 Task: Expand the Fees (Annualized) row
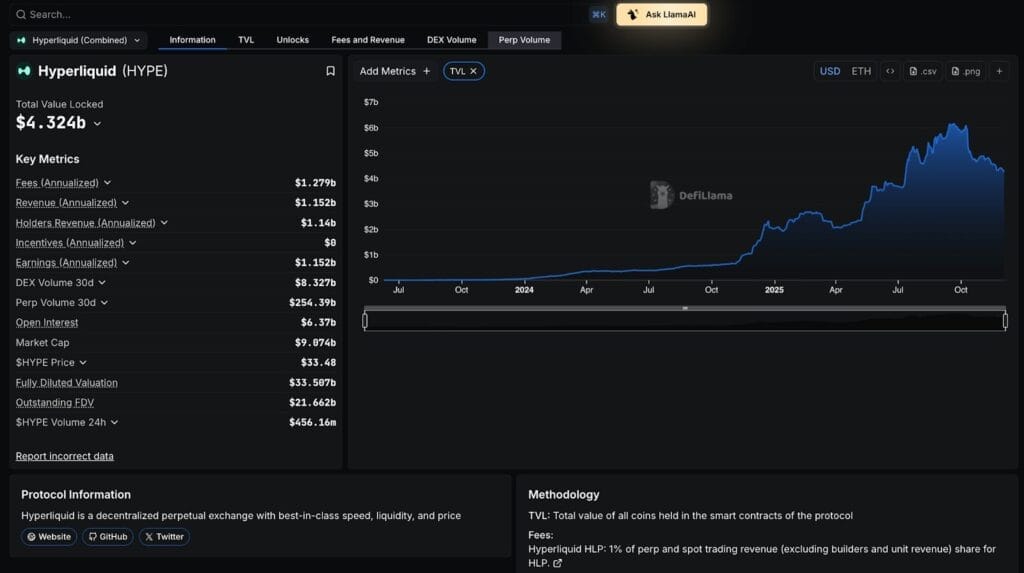[107, 183]
